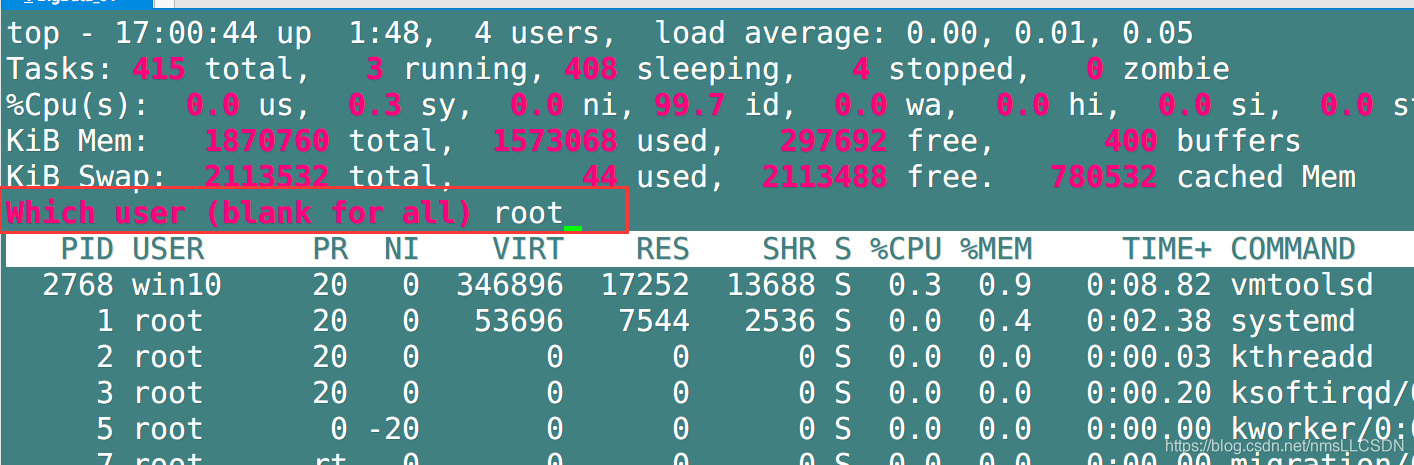Select the vmtoolsd process command

click(1302, 285)
